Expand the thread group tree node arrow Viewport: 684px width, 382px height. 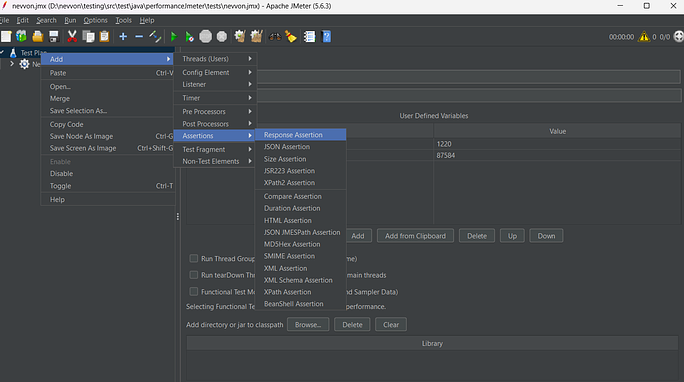point(12,64)
